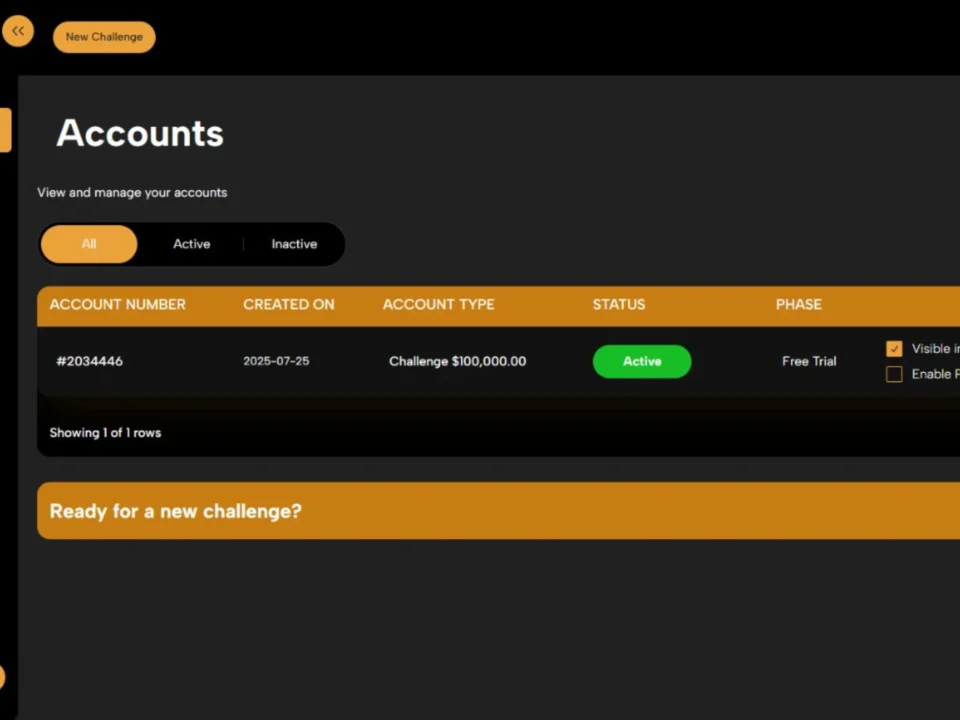Click the PHASE column header
This screenshot has height=720, width=960.
pyautogui.click(x=798, y=304)
